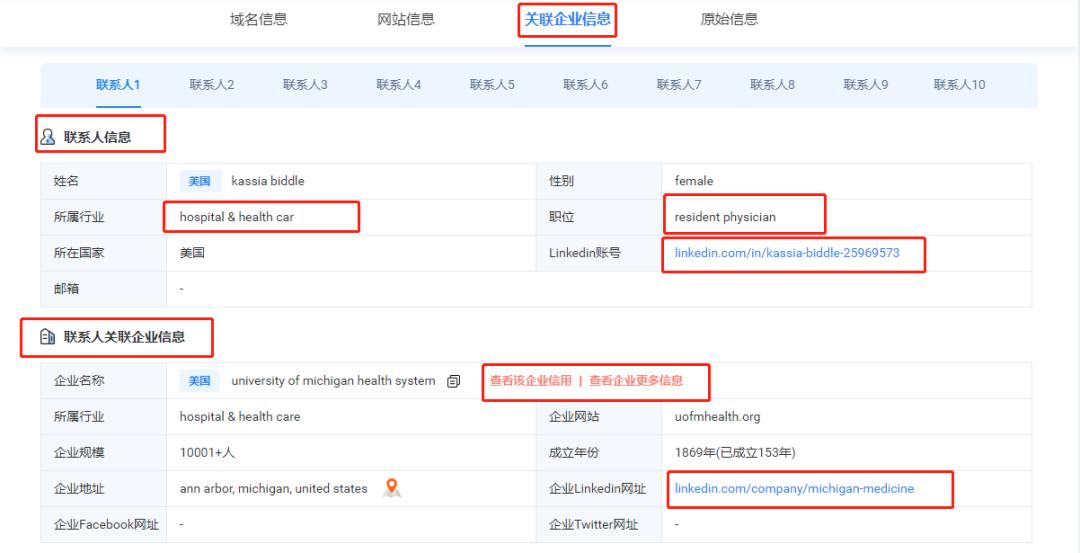Click the person icon next to 联系人信息
Viewport: 1080px width, 553px height.
coord(48,137)
